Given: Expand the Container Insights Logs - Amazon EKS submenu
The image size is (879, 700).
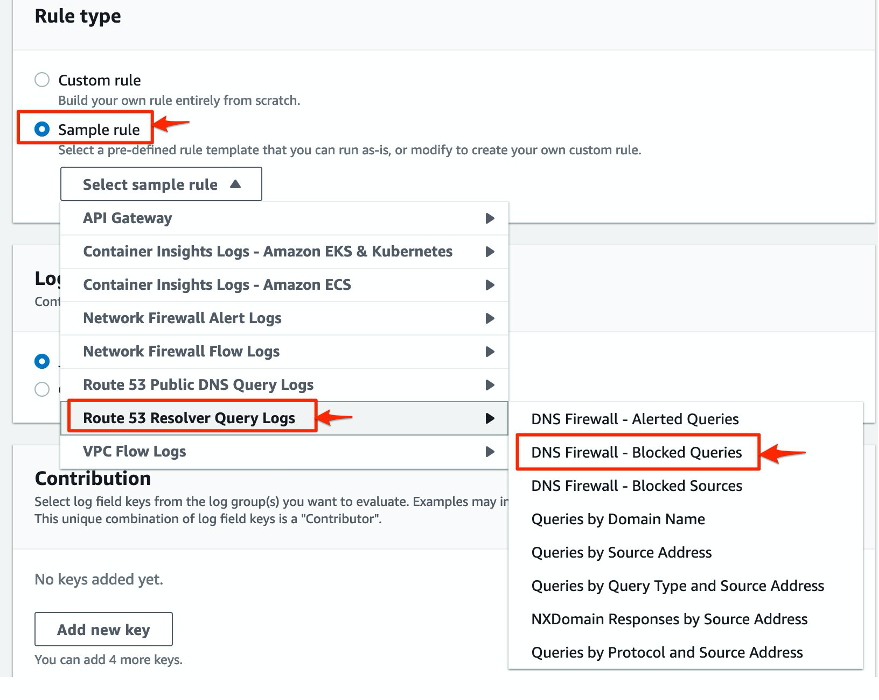Looking at the screenshot, I should pyautogui.click(x=489, y=251).
